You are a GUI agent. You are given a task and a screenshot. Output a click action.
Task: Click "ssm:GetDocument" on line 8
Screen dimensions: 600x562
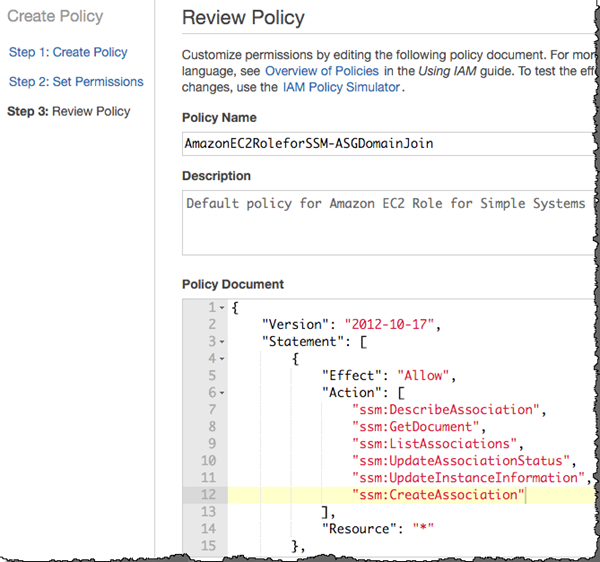[416, 427]
